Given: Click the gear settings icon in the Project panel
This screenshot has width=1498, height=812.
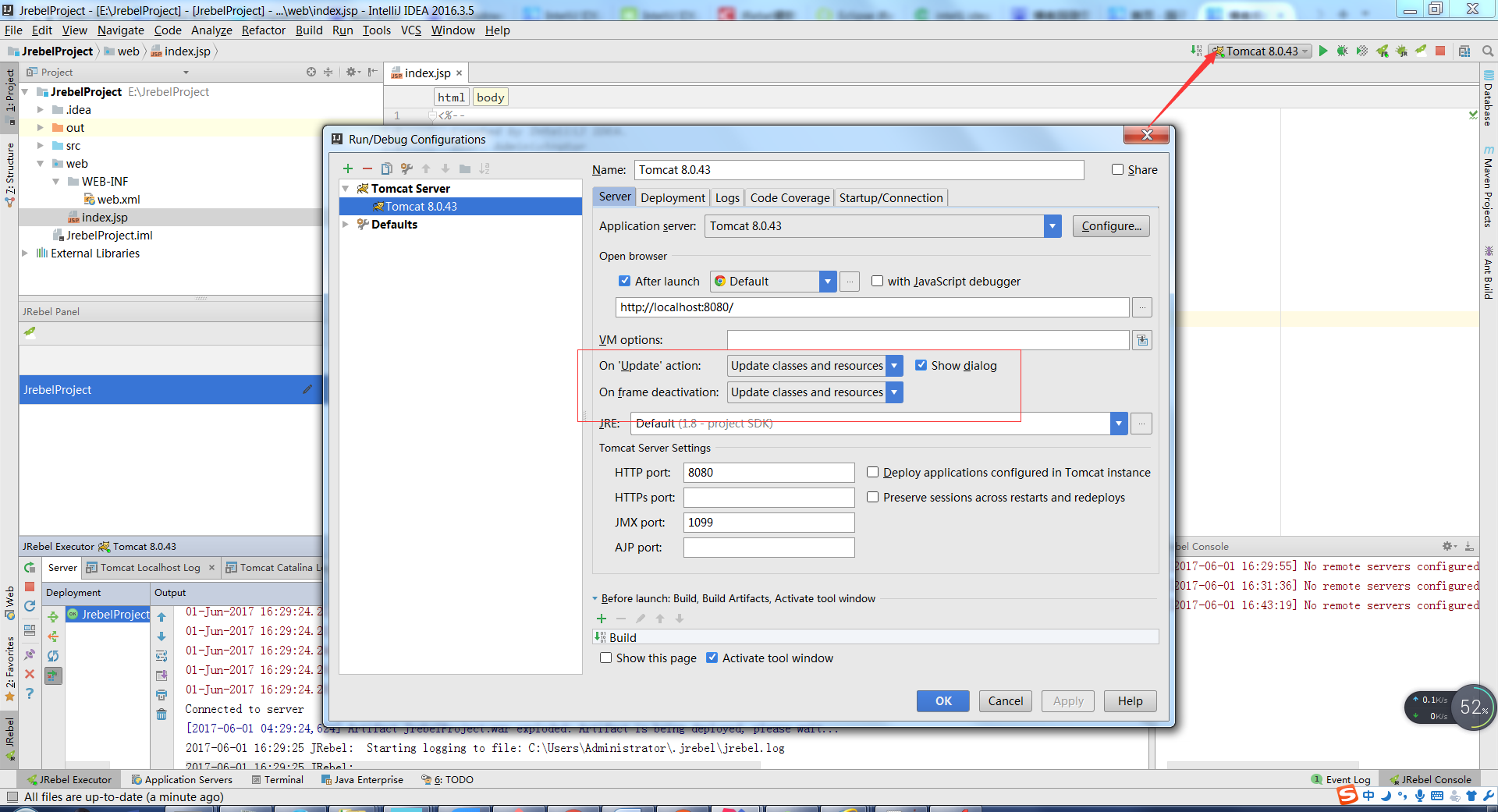Looking at the screenshot, I should (x=353, y=72).
